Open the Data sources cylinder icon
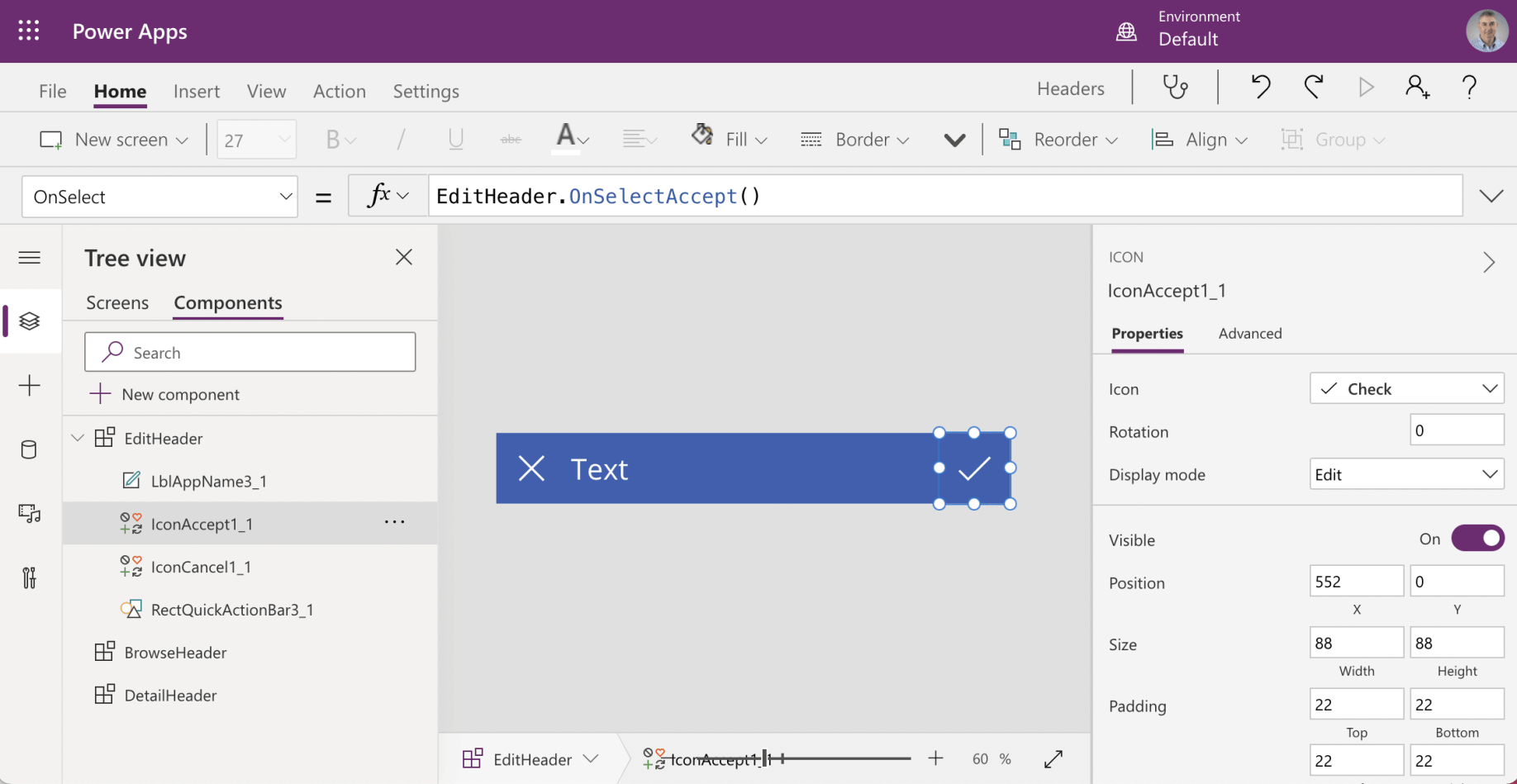The width and height of the screenshot is (1517, 784). coord(29,449)
